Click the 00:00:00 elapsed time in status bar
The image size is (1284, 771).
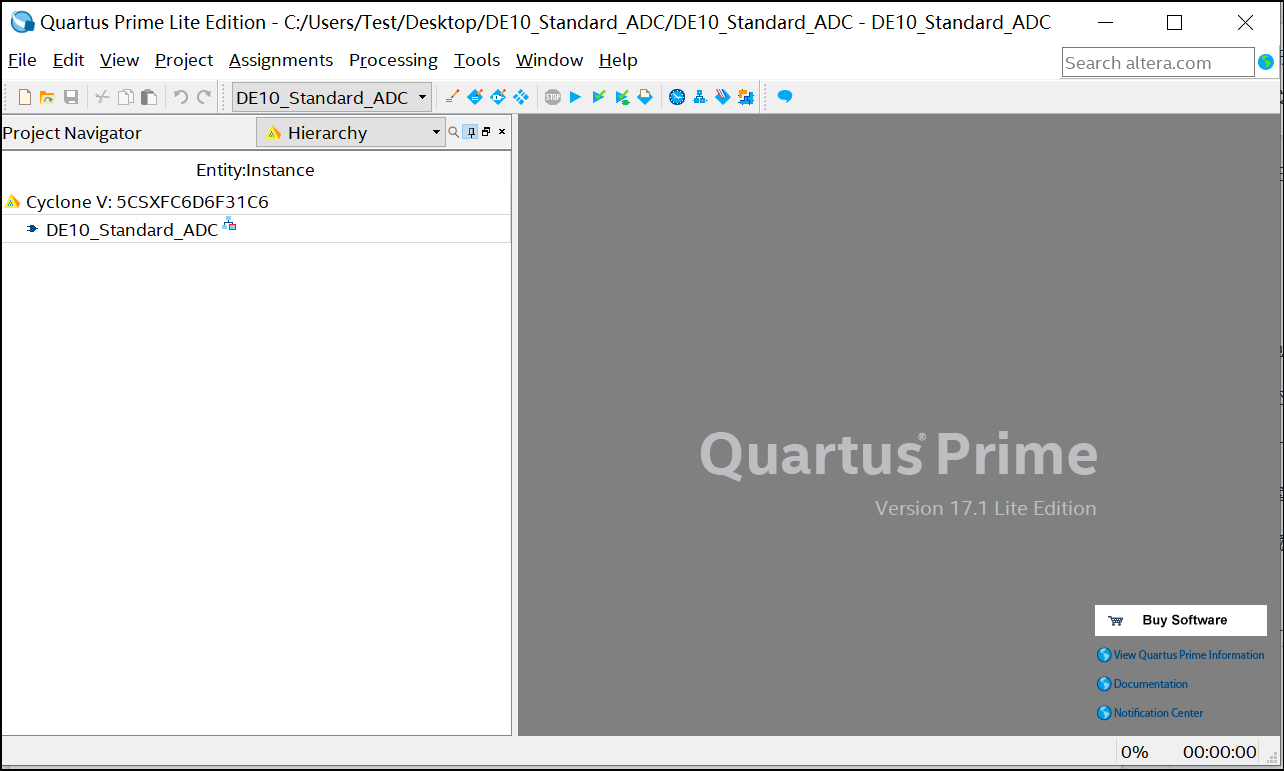[x=1219, y=752]
